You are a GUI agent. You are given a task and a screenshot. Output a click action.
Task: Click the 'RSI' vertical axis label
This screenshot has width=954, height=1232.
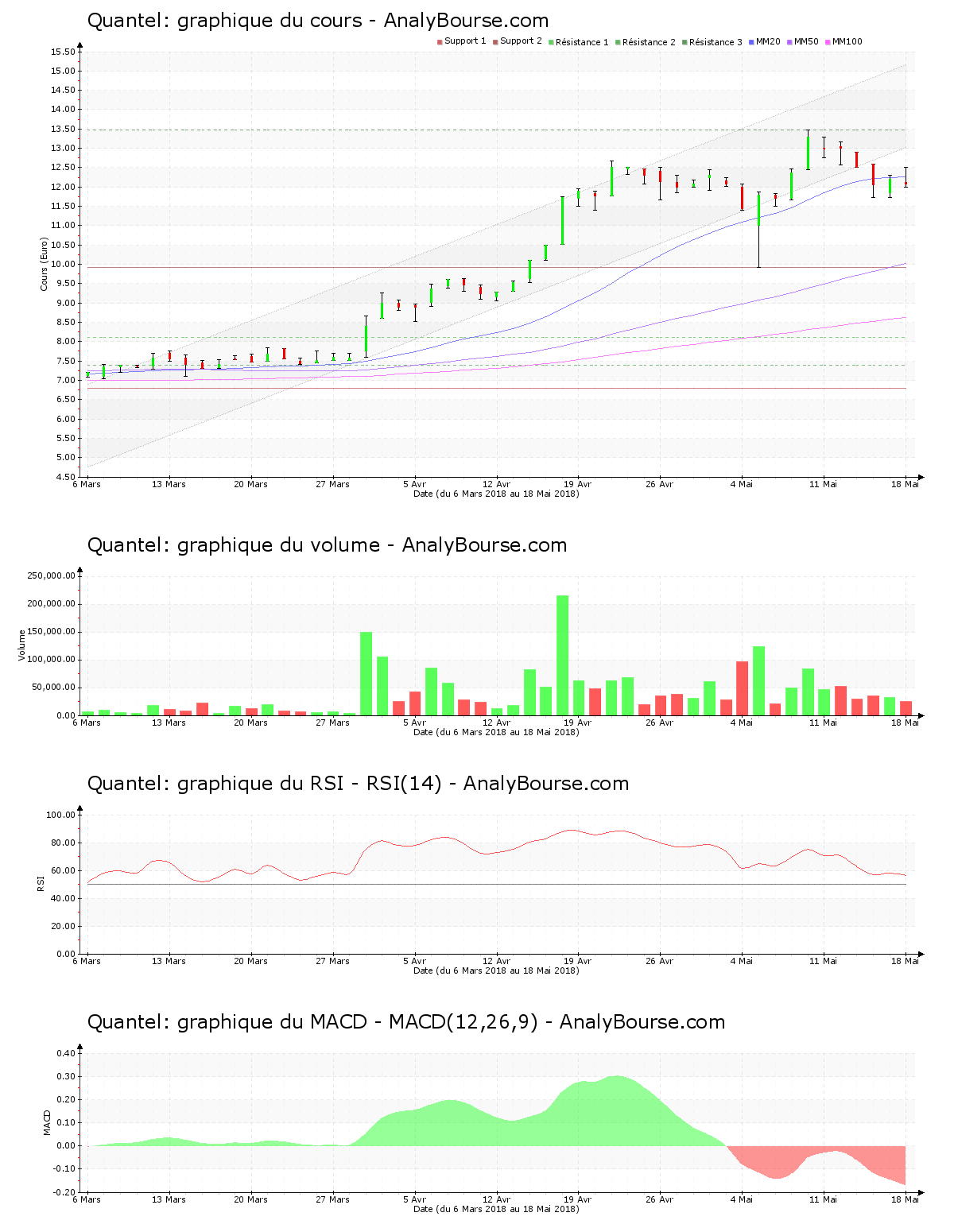pyautogui.click(x=41, y=883)
